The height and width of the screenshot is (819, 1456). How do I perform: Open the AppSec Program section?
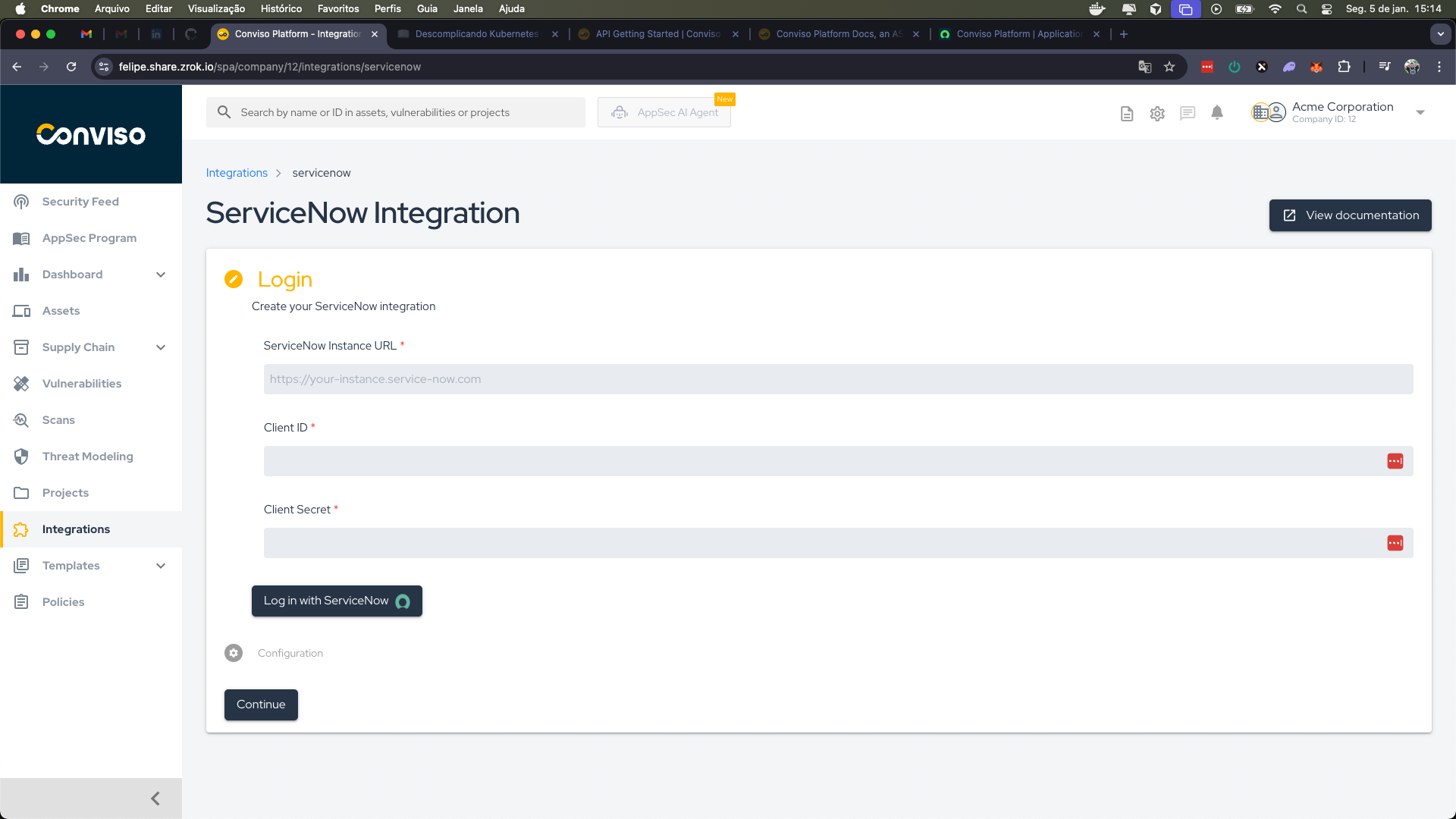pyautogui.click(x=89, y=237)
